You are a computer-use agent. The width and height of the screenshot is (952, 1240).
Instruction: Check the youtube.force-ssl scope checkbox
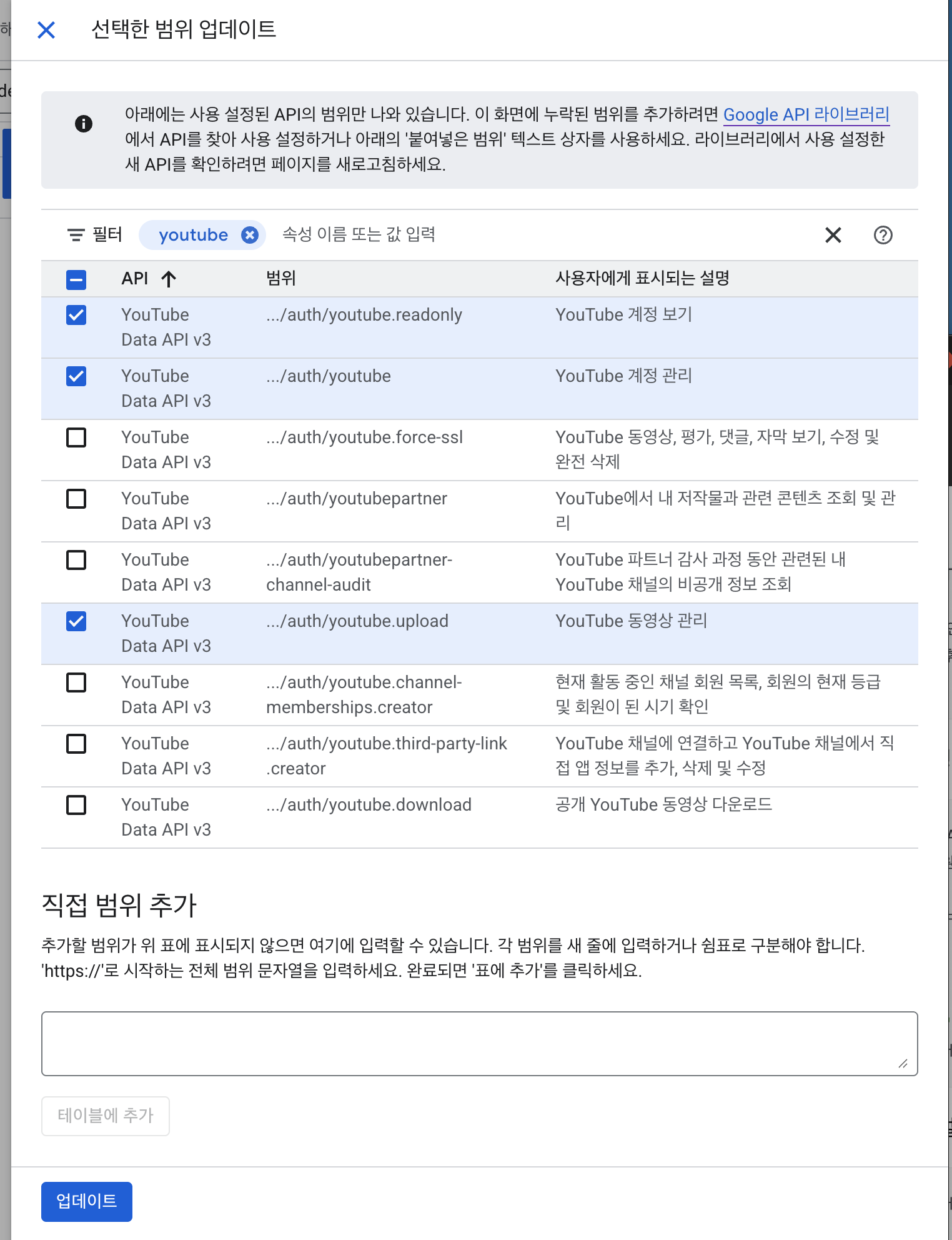click(76, 437)
